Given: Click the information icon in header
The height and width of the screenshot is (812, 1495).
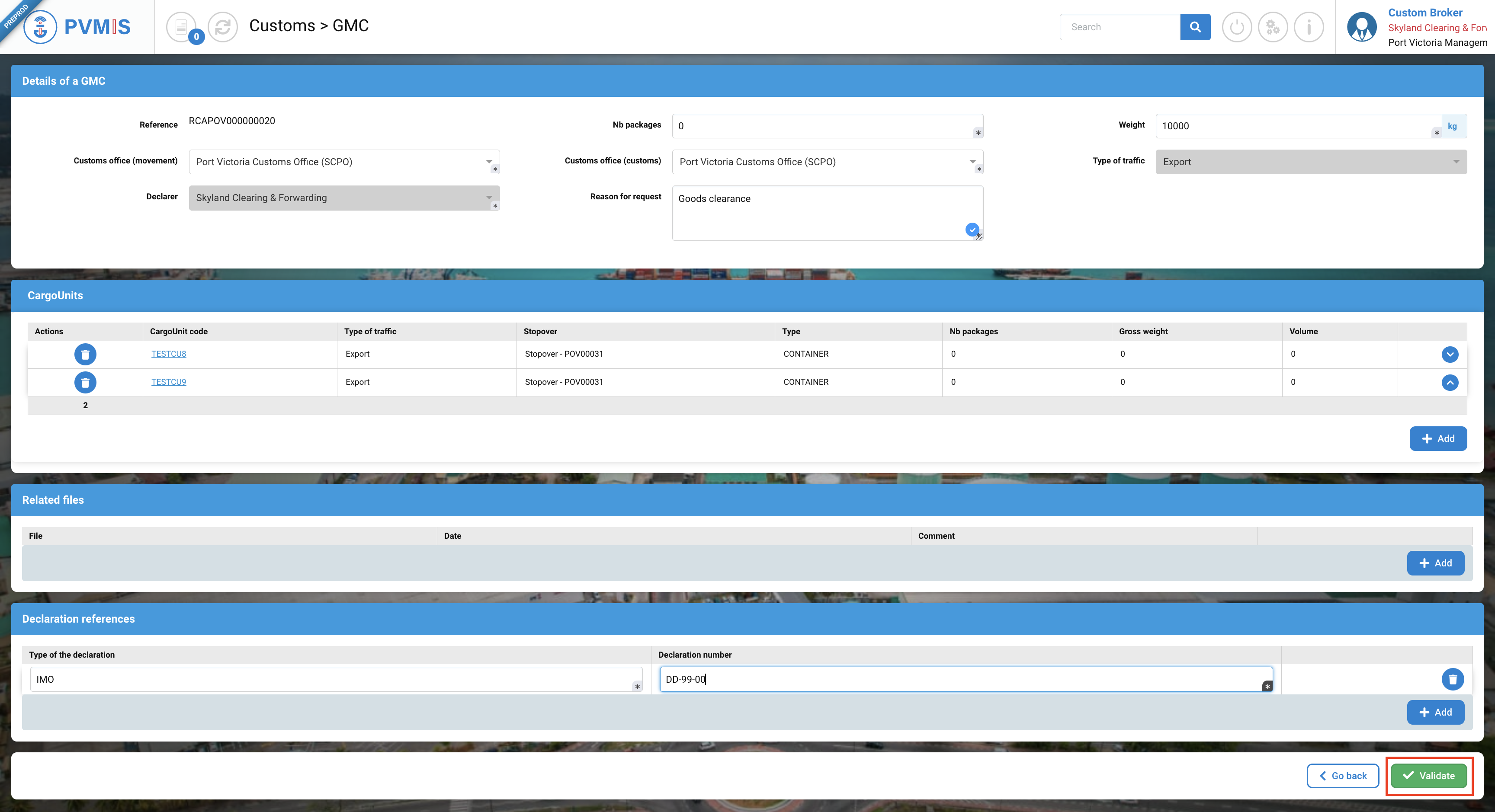Looking at the screenshot, I should [x=1309, y=27].
